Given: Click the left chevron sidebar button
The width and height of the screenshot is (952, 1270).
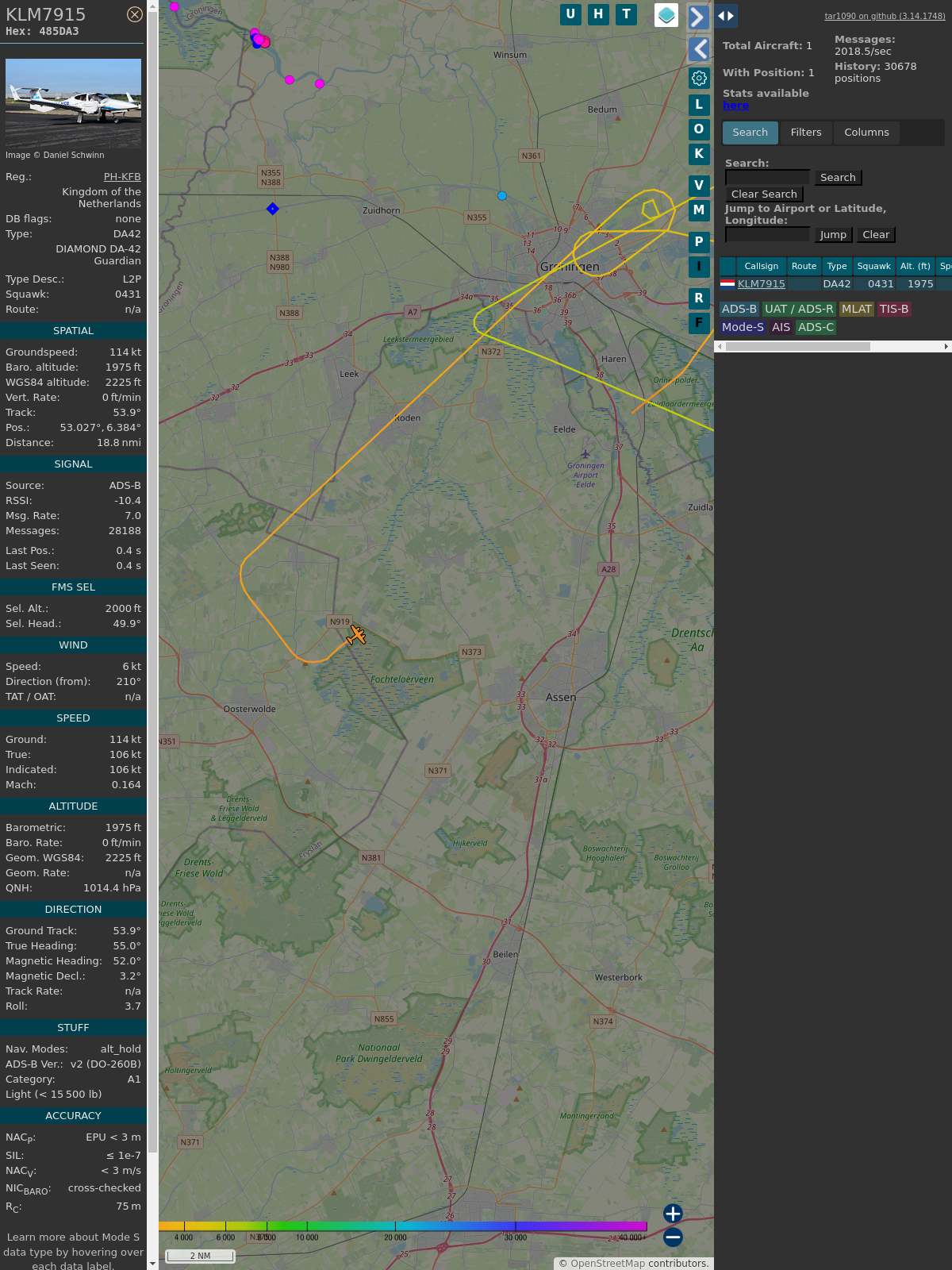Looking at the screenshot, I should coord(699,49).
